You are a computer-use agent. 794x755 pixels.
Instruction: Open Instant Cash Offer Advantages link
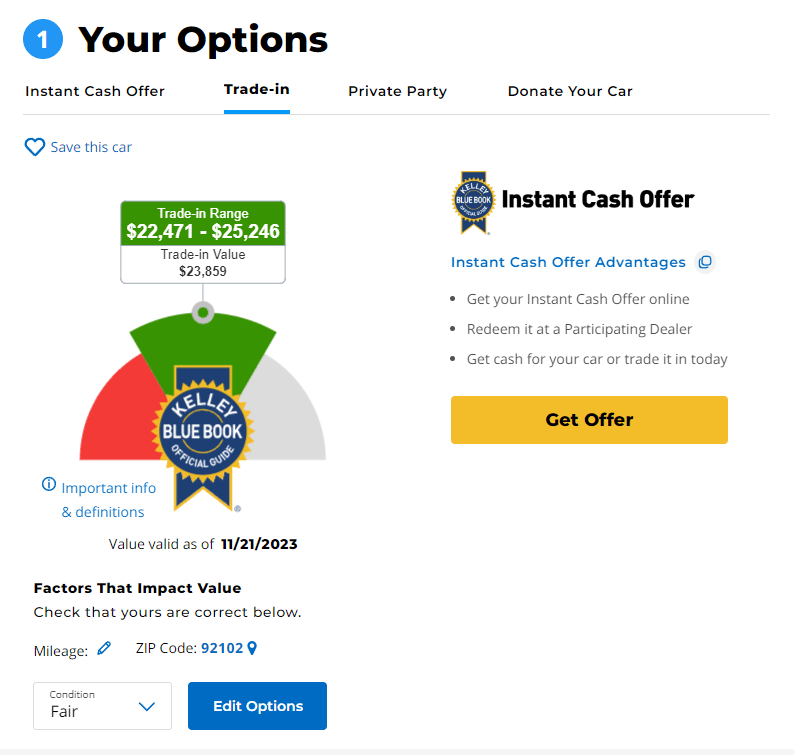point(568,262)
